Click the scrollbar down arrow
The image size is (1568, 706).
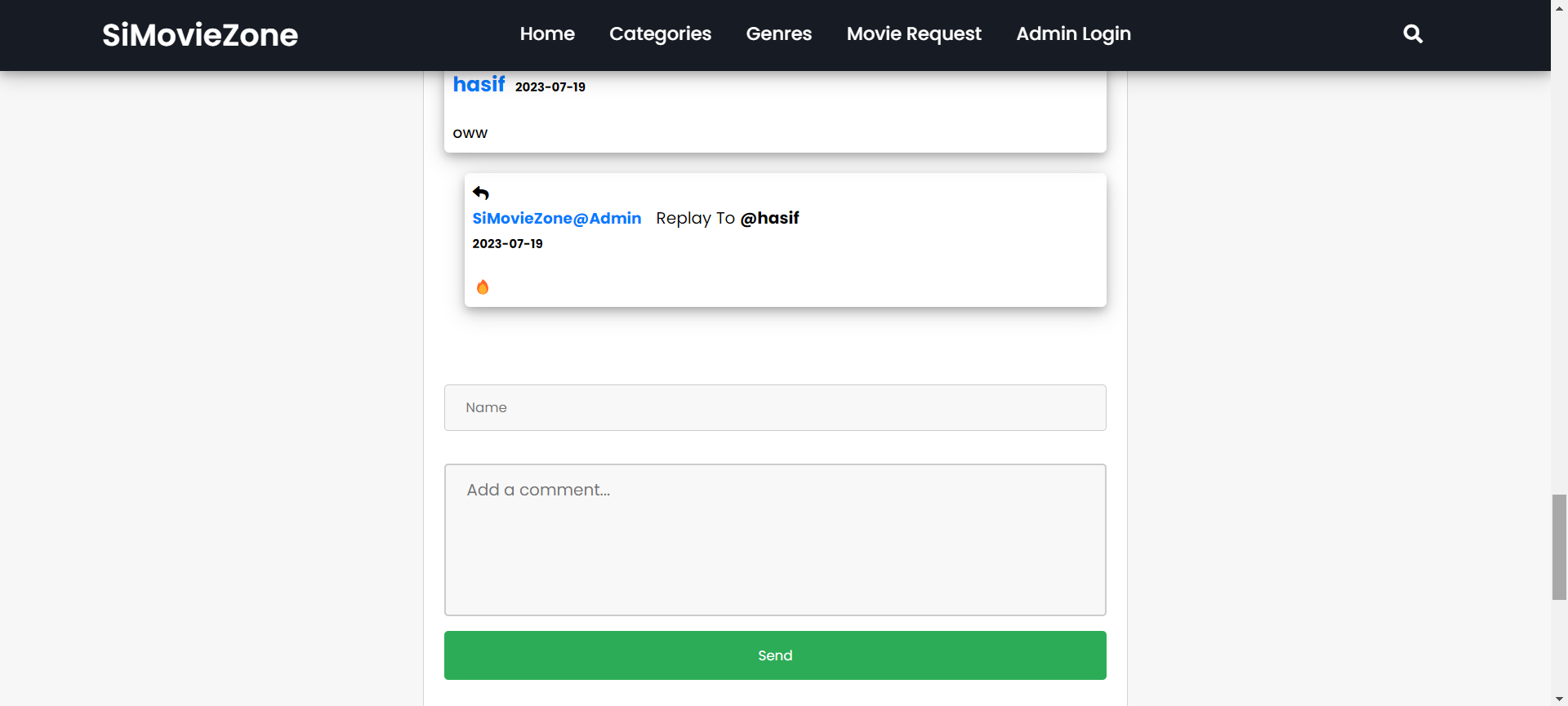point(1559,699)
